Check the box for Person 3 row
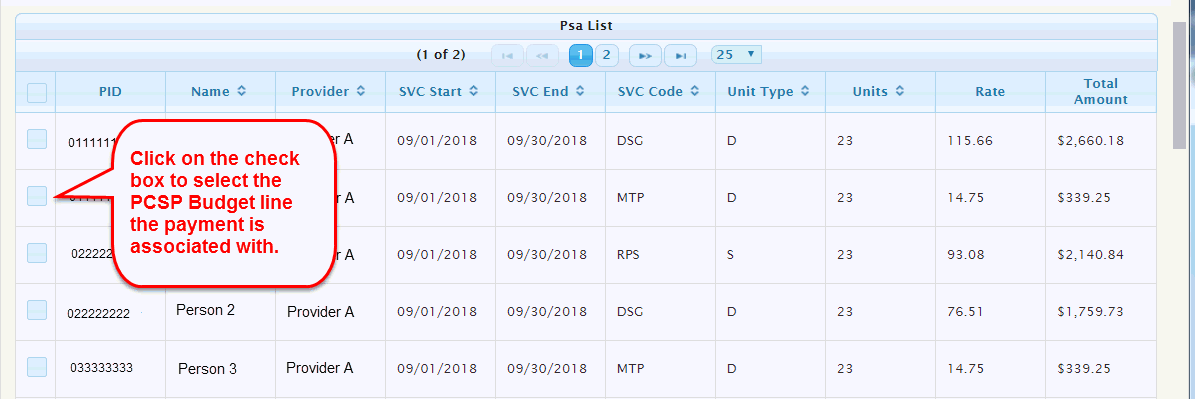This screenshot has height=399, width=1195. click(37, 367)
